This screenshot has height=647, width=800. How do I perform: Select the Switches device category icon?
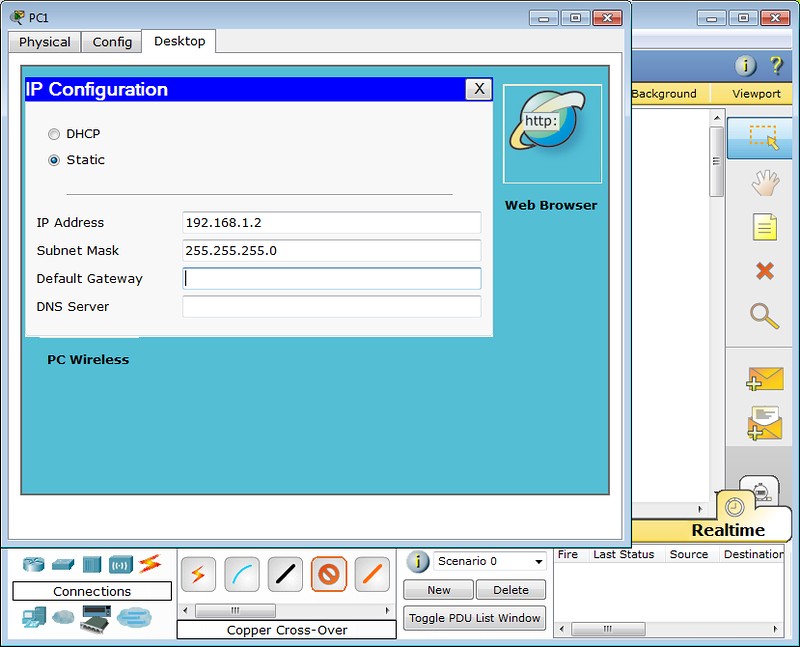(x=63, y=564)
